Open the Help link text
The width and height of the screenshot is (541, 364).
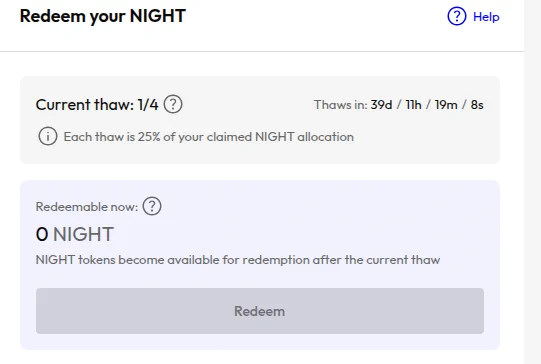click(x=486, y=17)
